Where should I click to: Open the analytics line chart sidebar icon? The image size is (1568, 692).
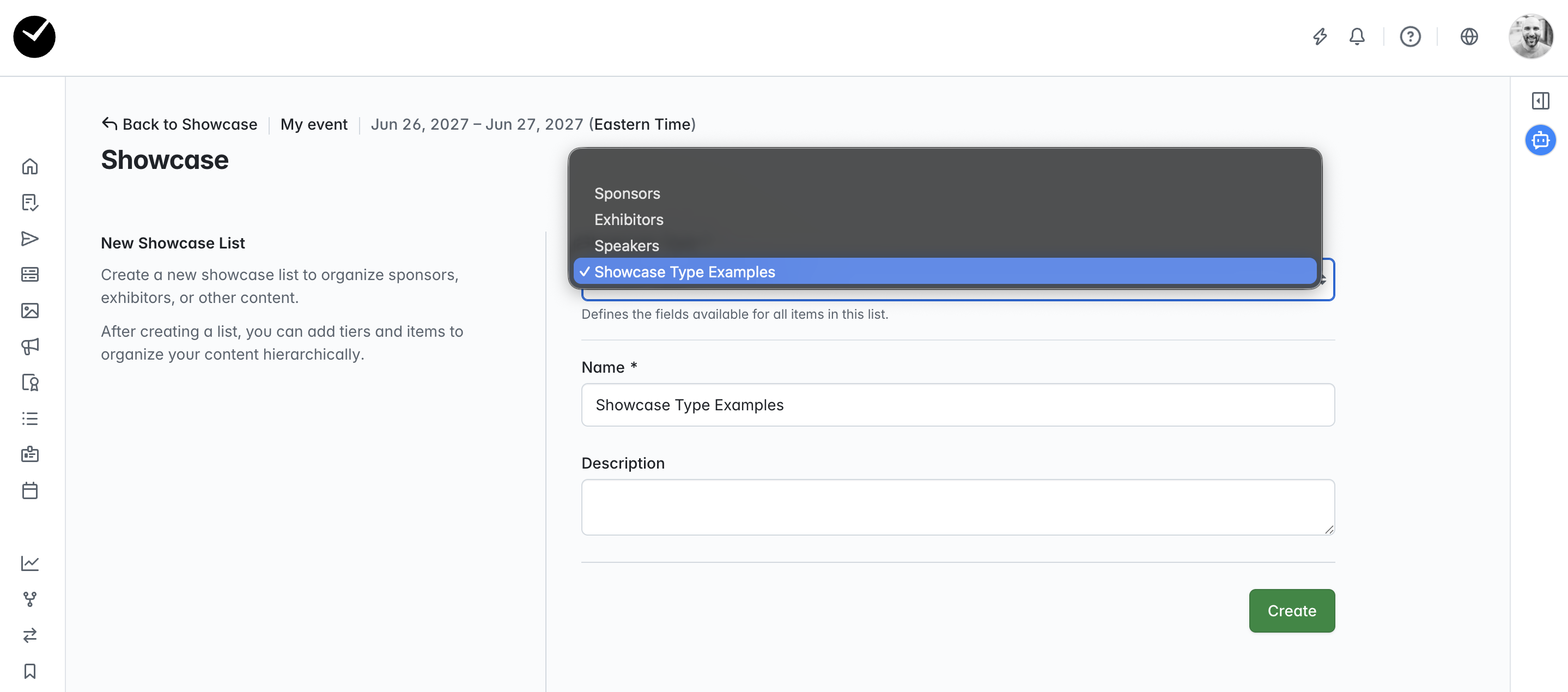pos(30,563)
